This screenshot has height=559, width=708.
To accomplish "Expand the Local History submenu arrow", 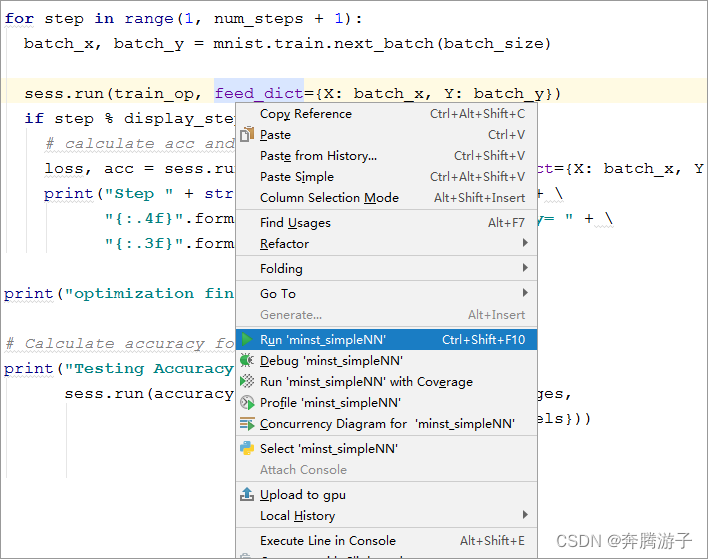I will pyautogui.click(x=525, y=515).
